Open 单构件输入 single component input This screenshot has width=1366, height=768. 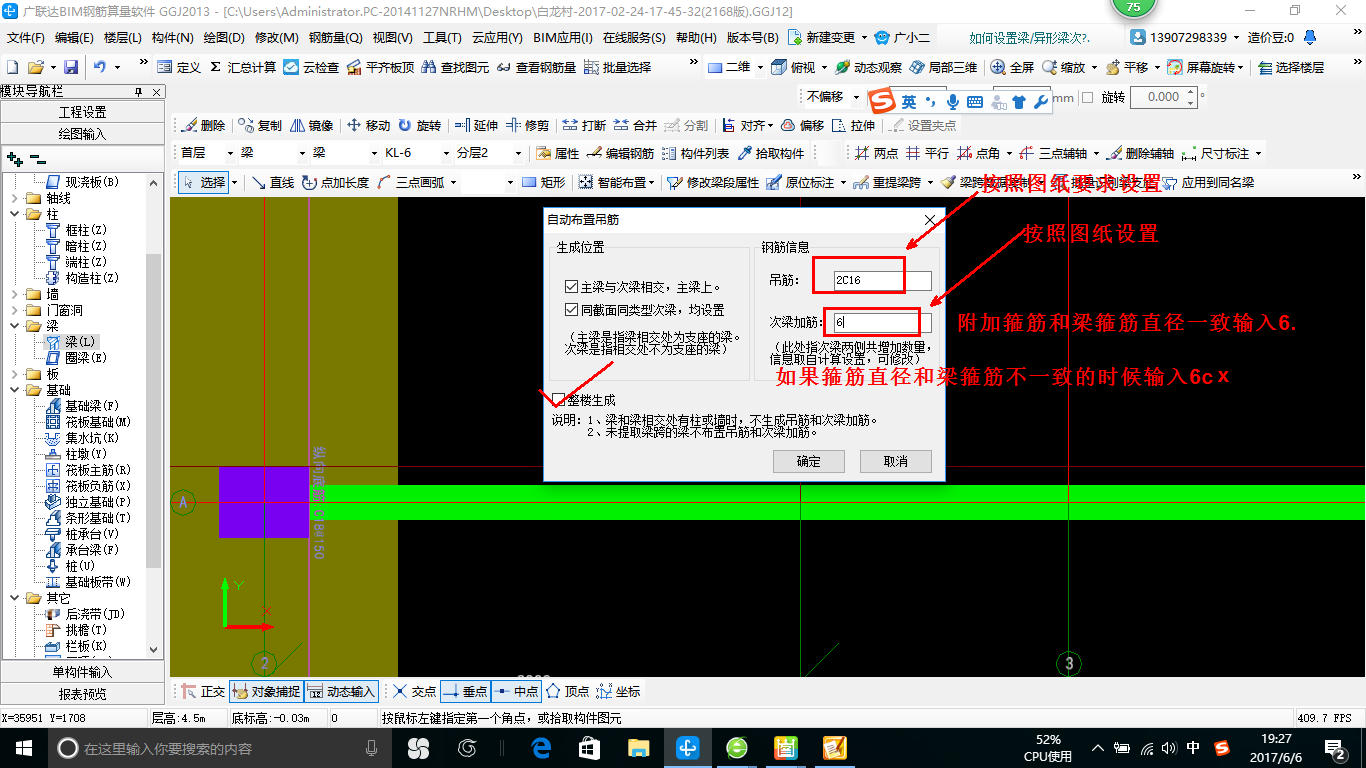(83, 672)
